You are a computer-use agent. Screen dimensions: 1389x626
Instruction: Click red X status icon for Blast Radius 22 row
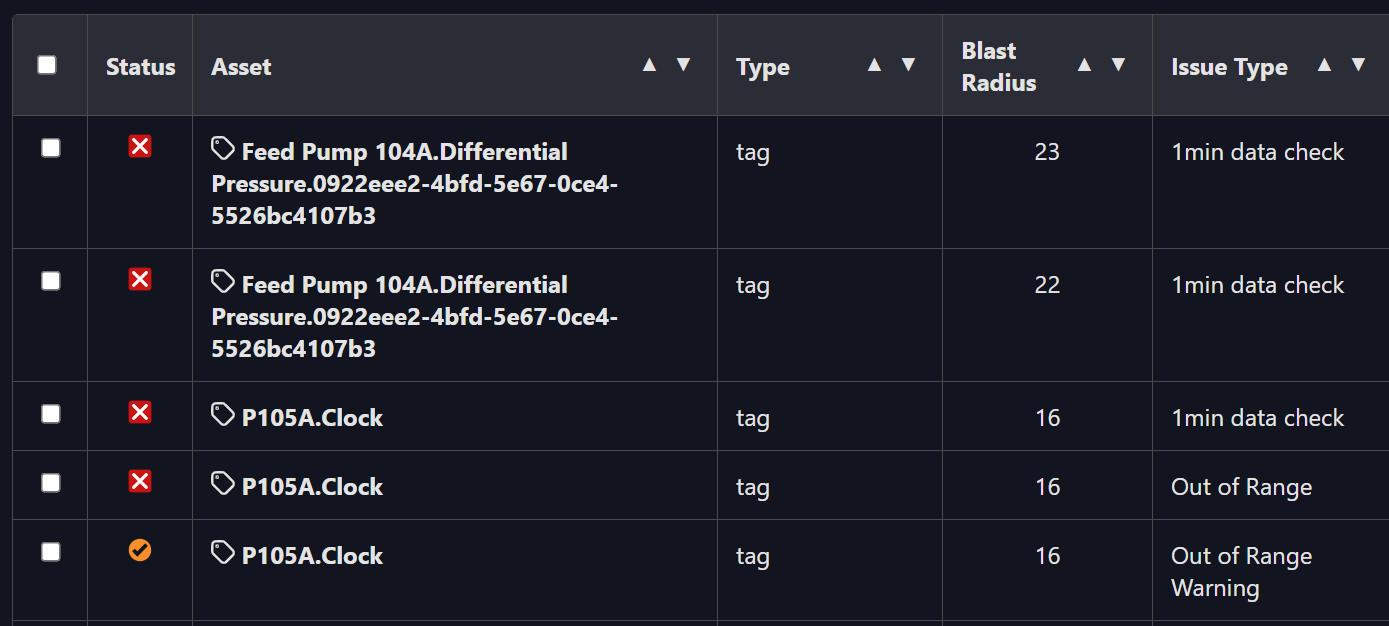[x=140, y=280]
